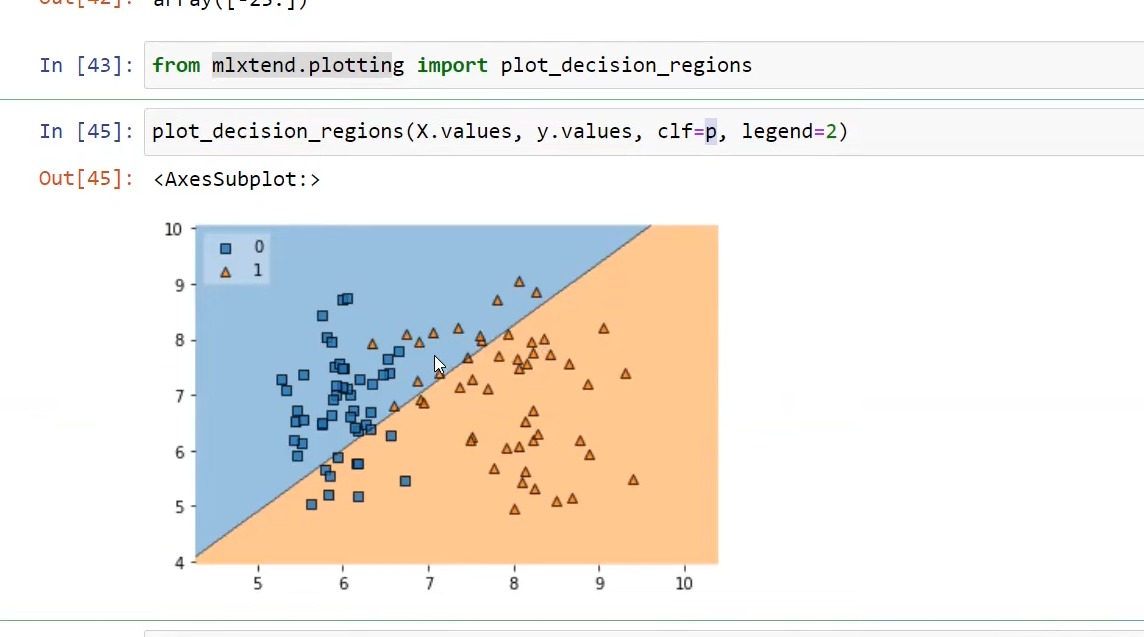Click y-axis tick label 9 on plot

tap(174, 285)
